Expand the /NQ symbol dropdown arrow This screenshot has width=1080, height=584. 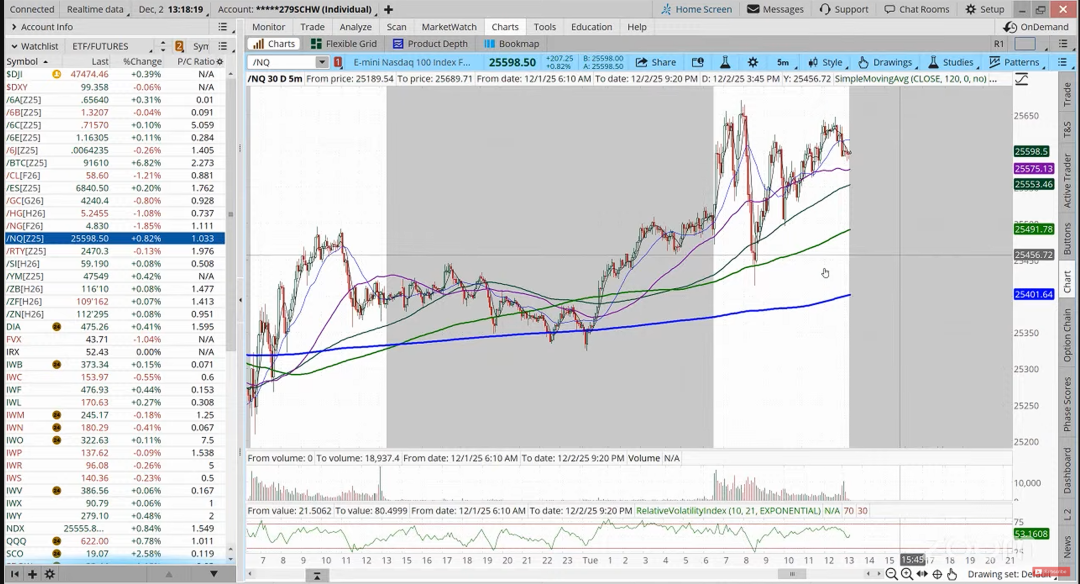(x=322, y=62)
